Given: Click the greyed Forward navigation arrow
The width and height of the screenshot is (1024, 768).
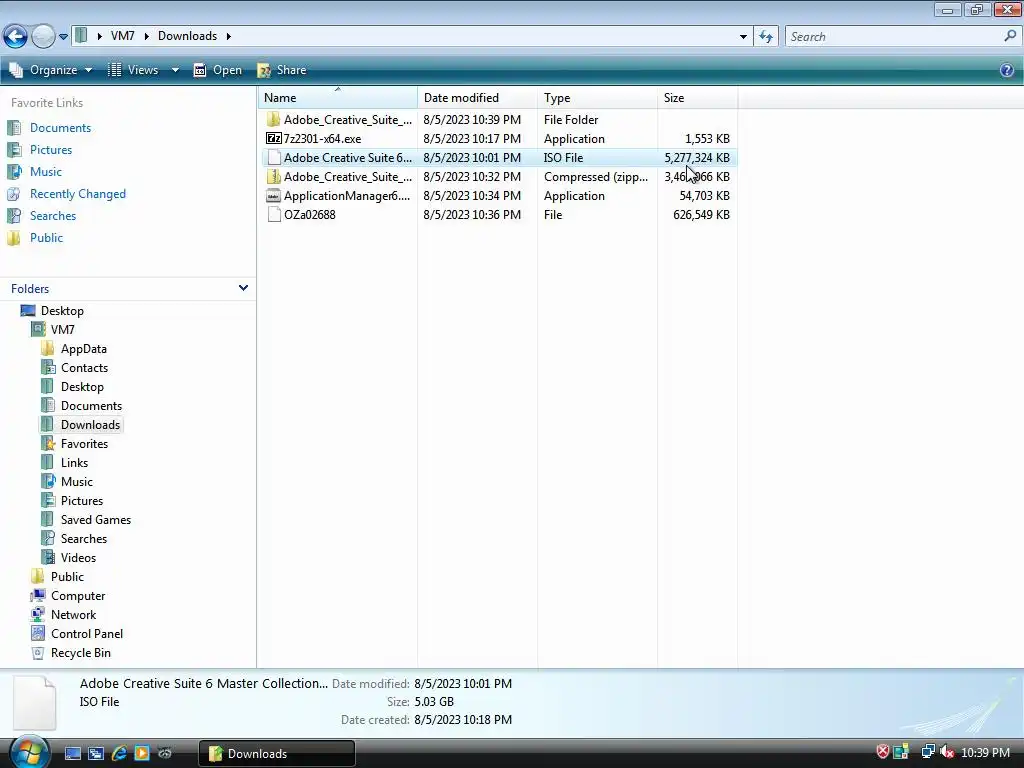Looking at the screenshot, I should click(43, 36).
